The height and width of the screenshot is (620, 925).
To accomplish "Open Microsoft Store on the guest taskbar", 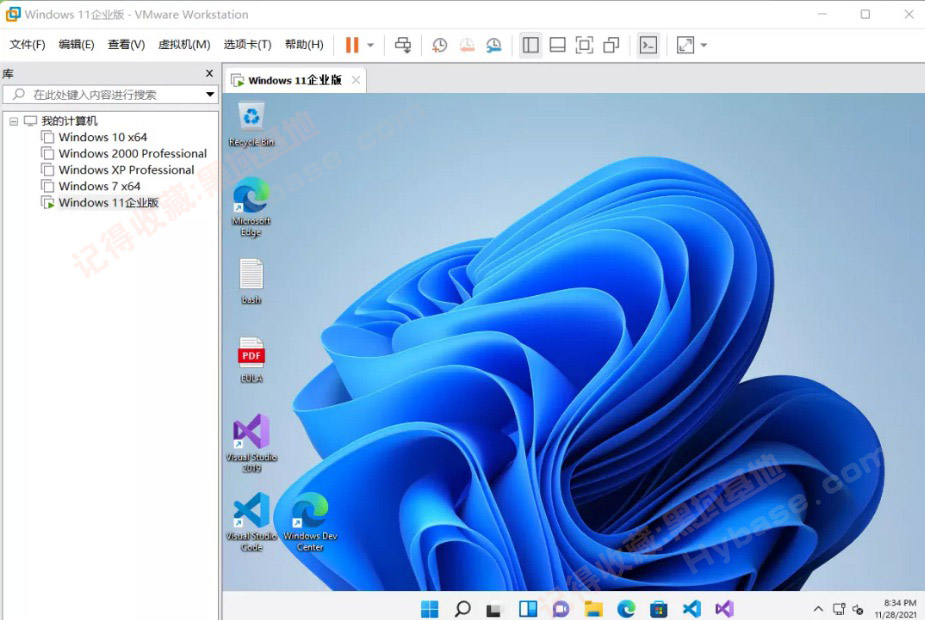I will pyautogui.click(x=658, y=608).
